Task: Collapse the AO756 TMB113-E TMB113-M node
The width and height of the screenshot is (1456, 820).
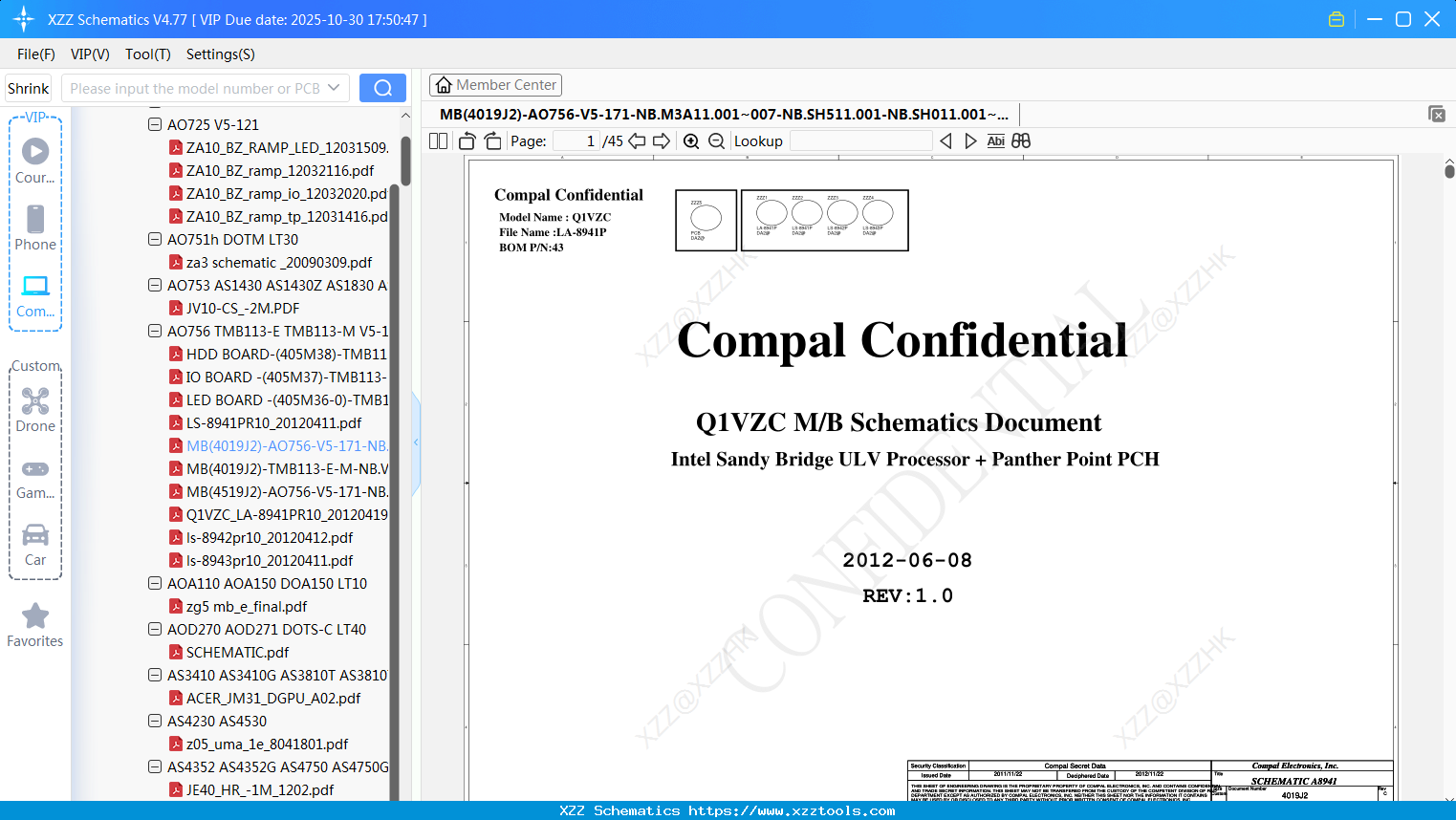Action: click(155, 331)
